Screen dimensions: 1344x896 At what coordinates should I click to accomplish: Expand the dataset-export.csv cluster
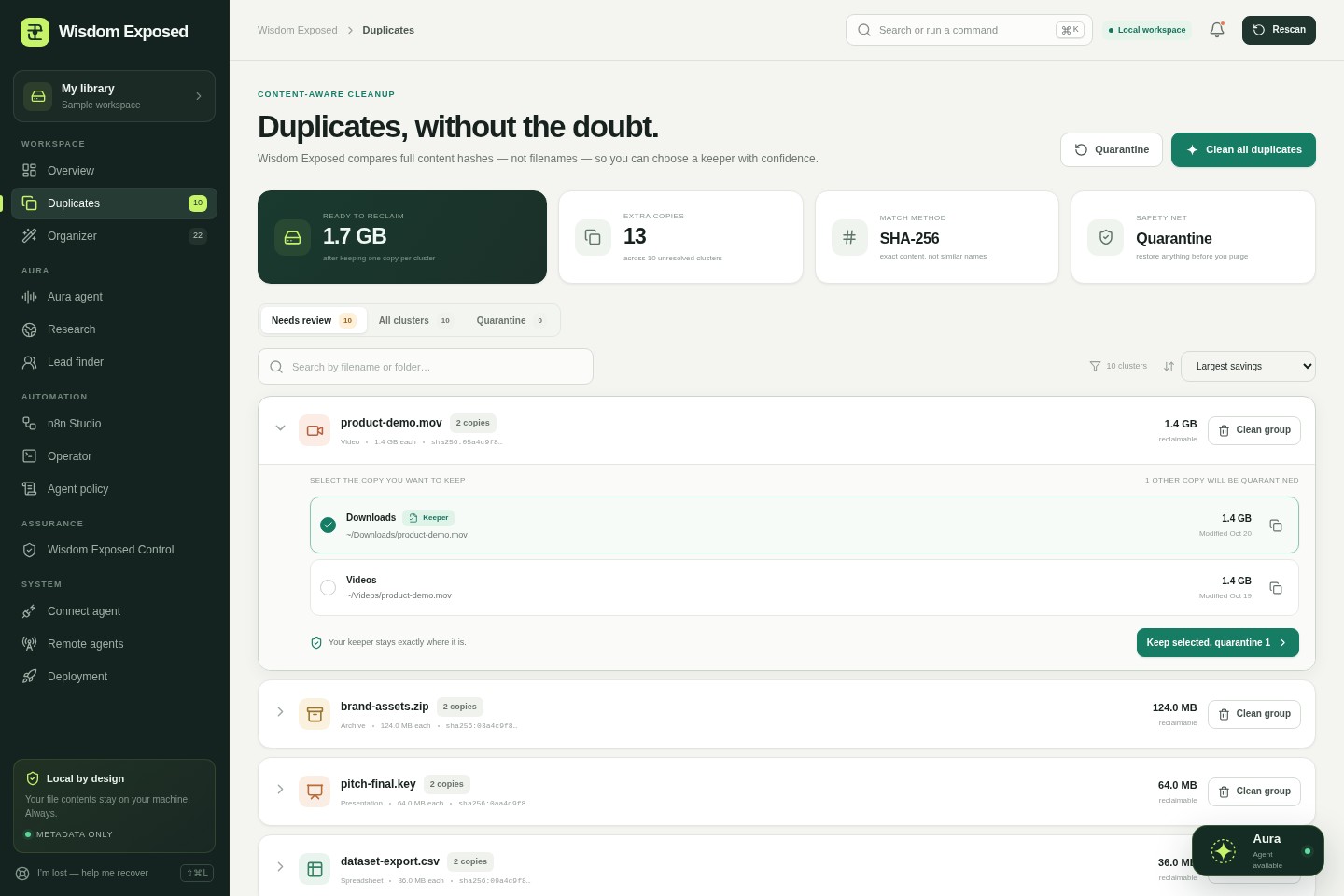(x=280, y=867)
